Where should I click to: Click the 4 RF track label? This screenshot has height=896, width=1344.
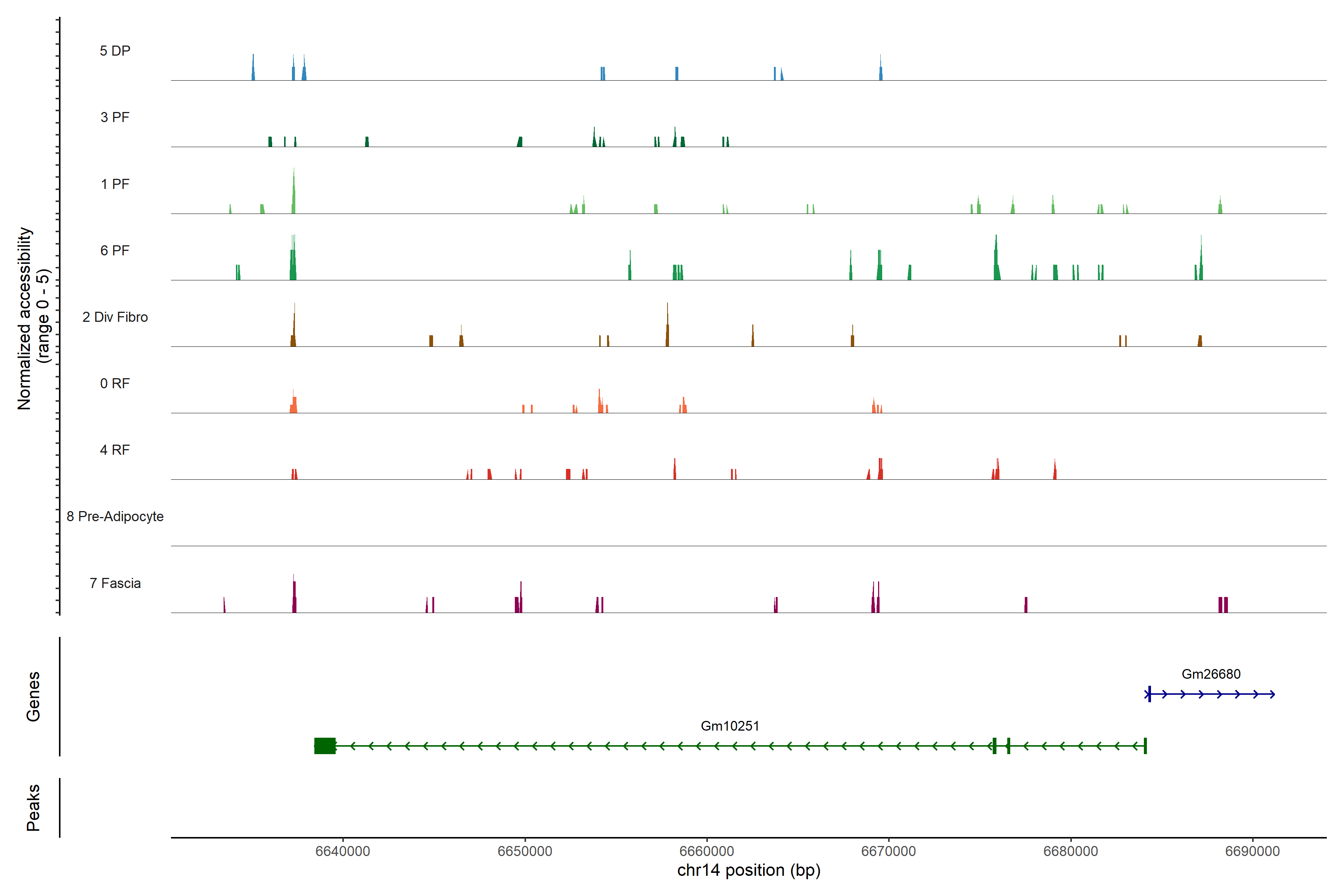(115, 450)
